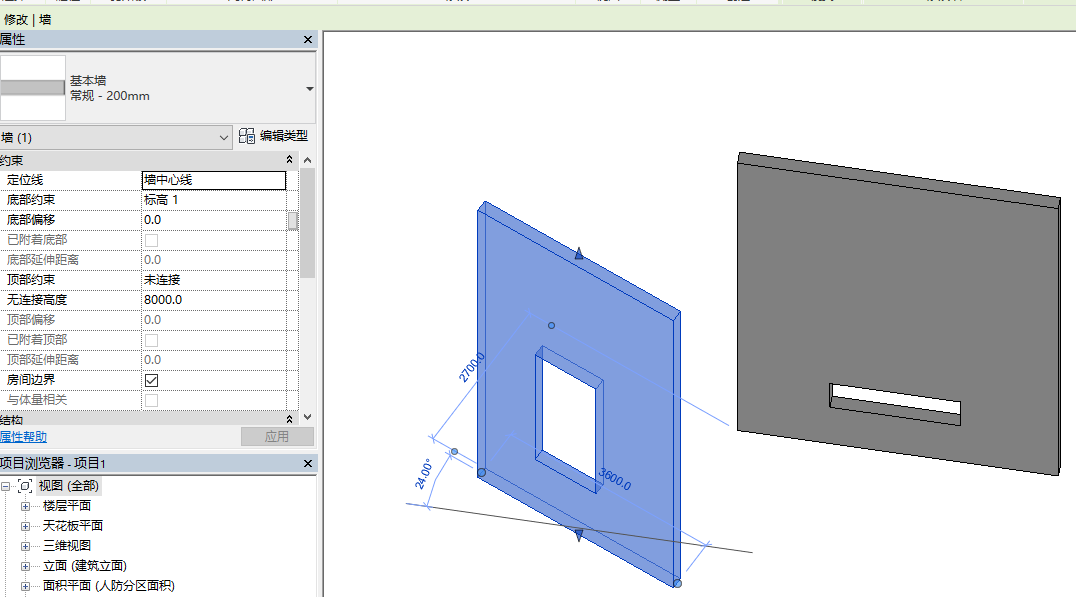Click the wall bottom shape handle arrow

579,535
